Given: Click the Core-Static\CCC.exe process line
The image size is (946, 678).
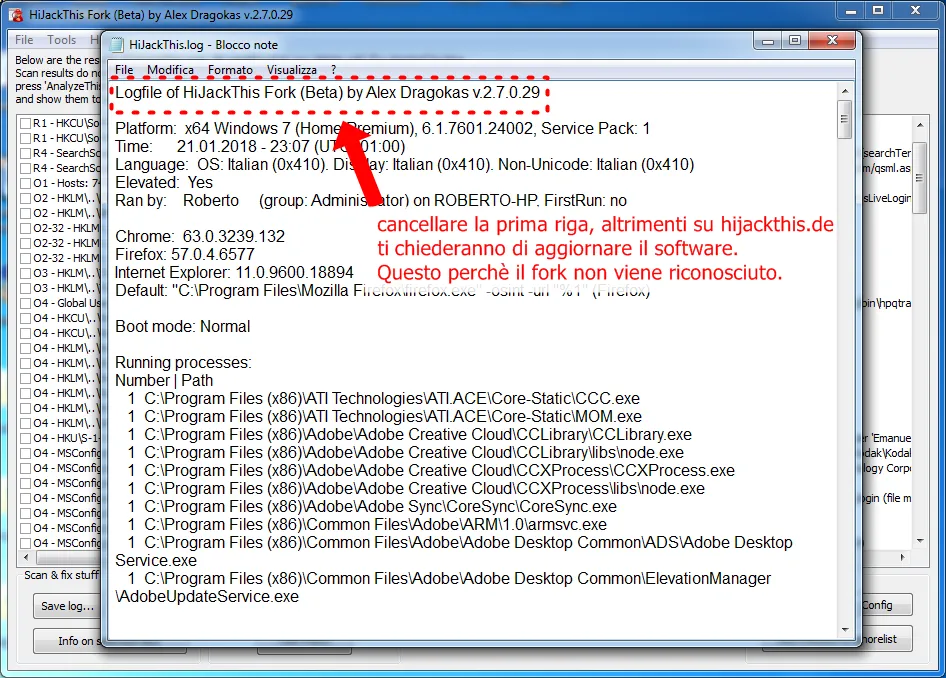Looking at the screenshot, I should (383, 399).
